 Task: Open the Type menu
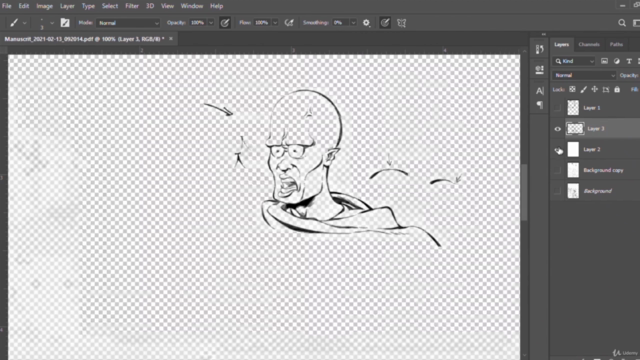[88, 6]
